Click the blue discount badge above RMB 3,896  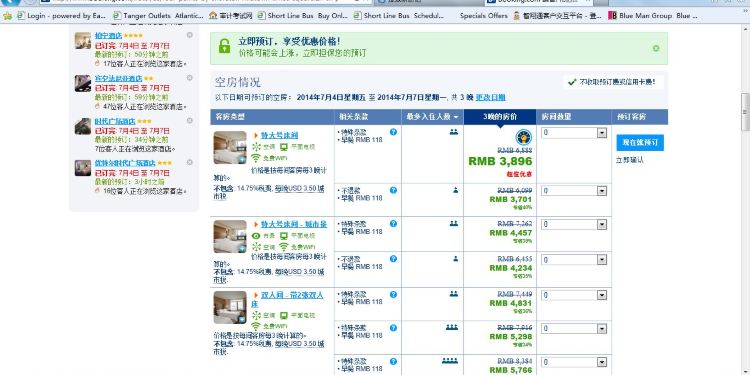(523, 137)
